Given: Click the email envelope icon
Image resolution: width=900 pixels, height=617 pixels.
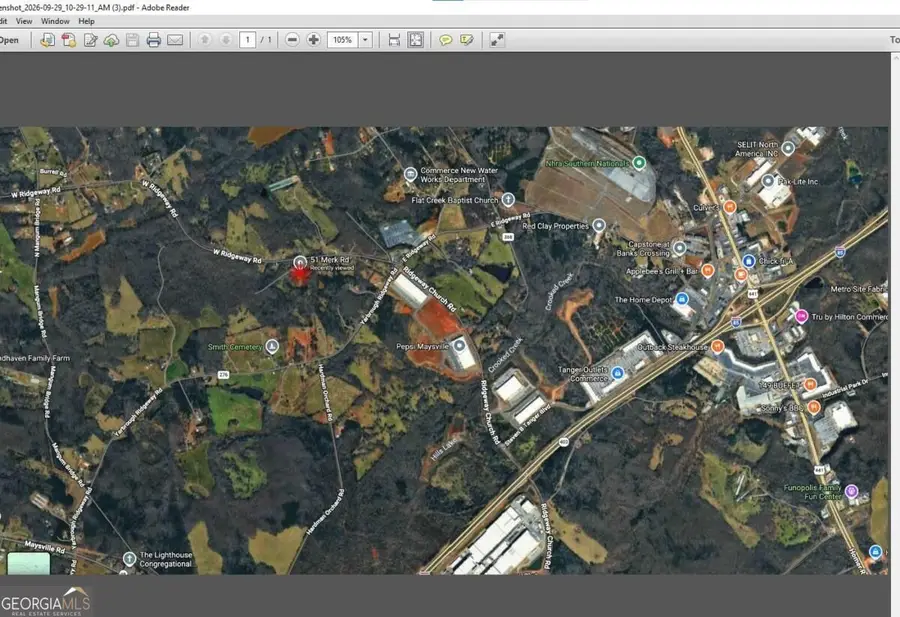Looking at the screenshot, I should click(x=175, y=40).
